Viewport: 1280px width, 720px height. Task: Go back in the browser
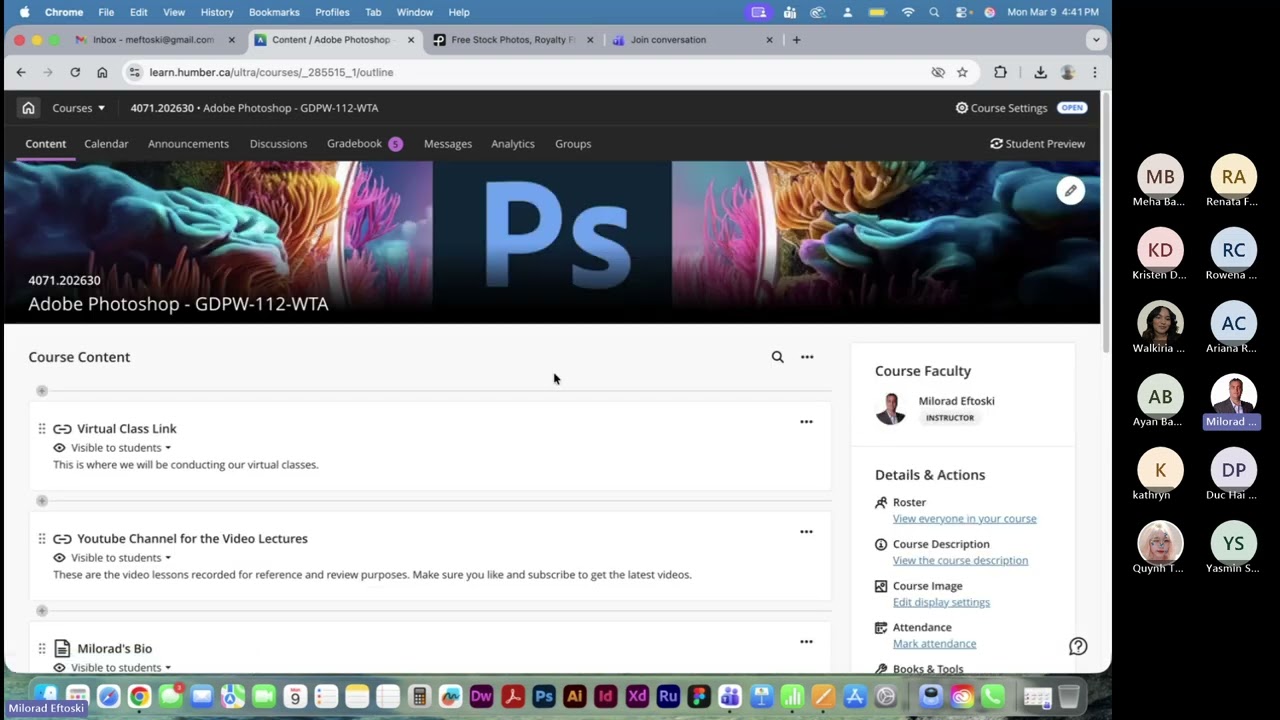pos(21,72)
